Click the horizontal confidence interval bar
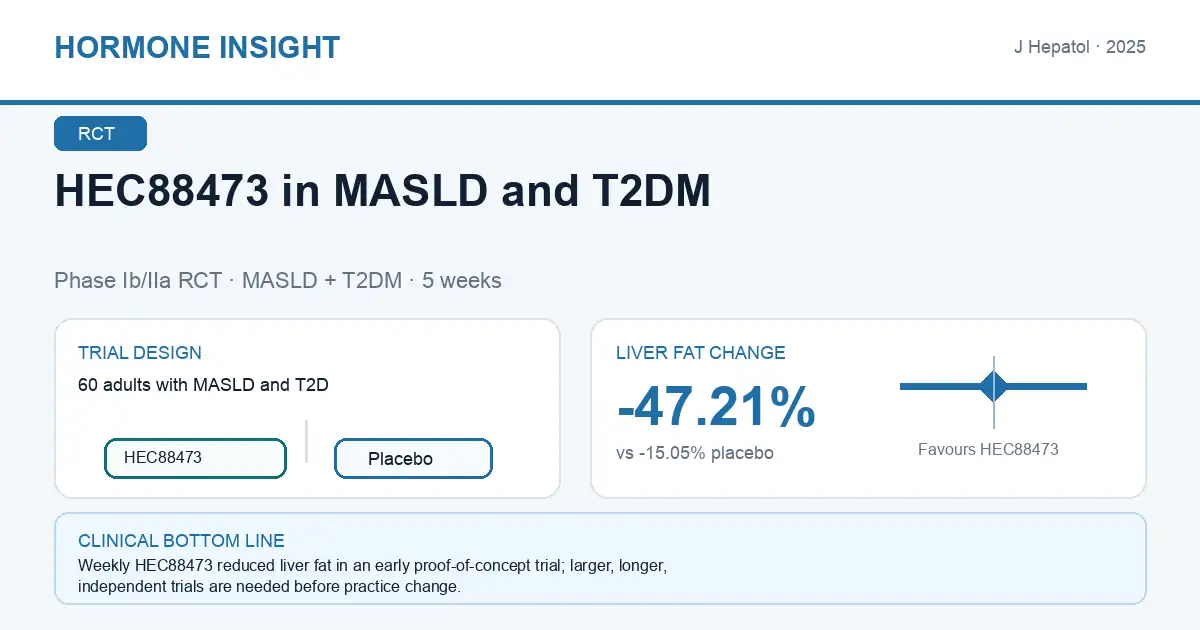 tap(993, 386)
